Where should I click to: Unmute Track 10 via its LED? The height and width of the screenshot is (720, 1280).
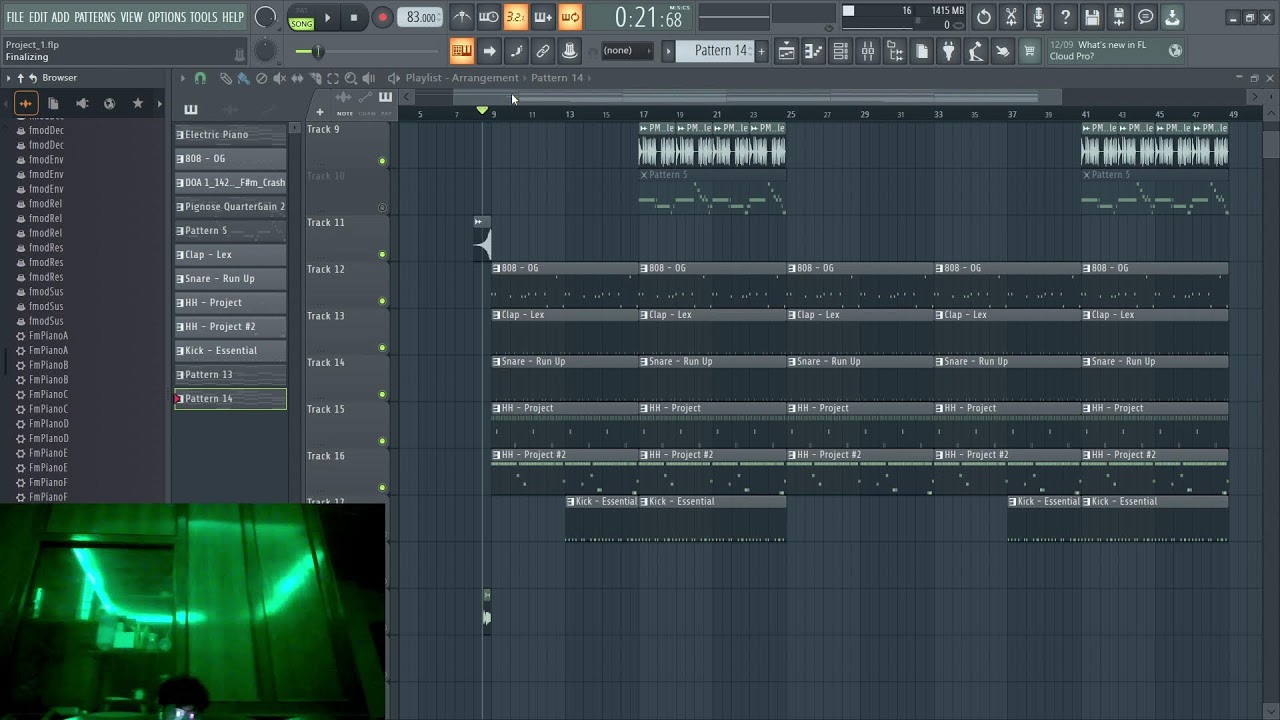[x=382, y=208]
